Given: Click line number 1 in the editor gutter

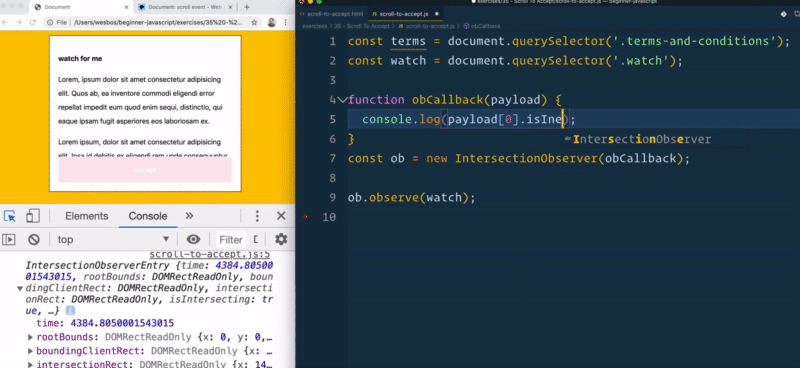Looking at the screenshot, I should (333, 41).
